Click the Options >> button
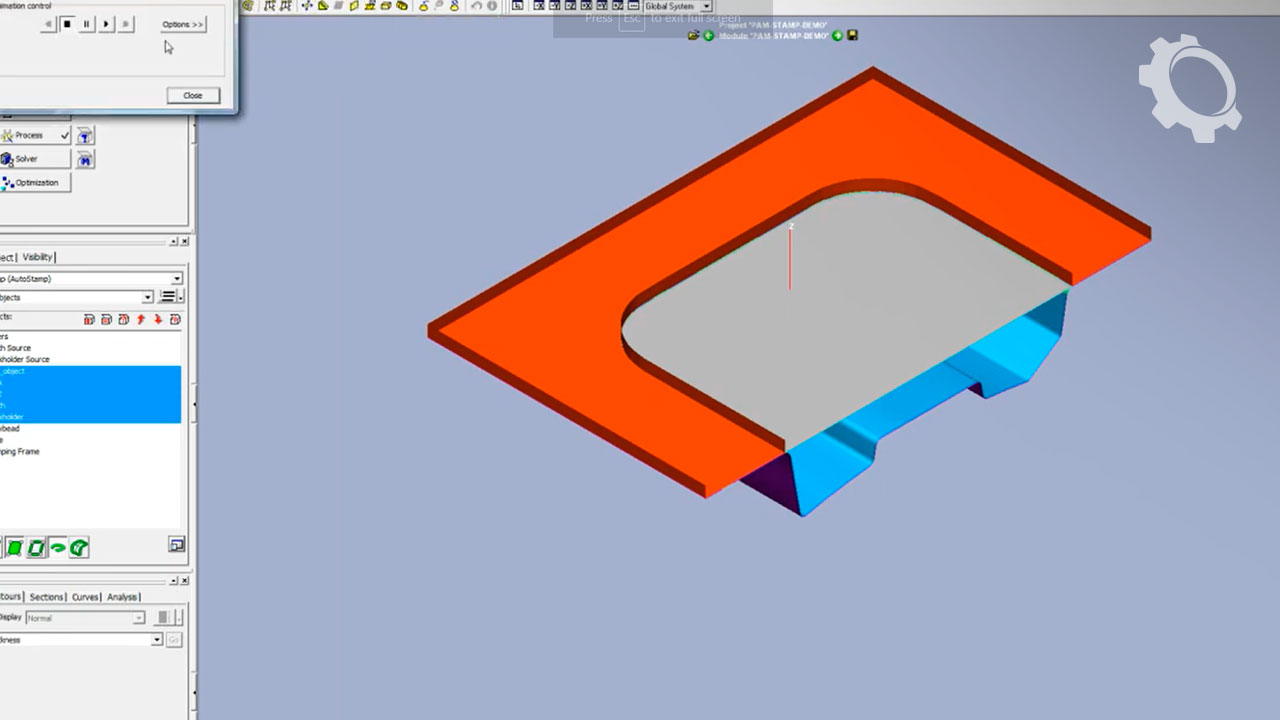Image resolution: width=1280 pixels, height=720 pixels. pyautogui.click(x=183, y=24)
